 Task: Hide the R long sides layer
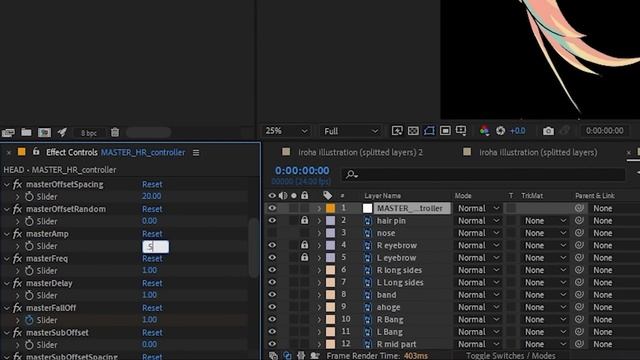pyautogui.click(x=272, y=270)
